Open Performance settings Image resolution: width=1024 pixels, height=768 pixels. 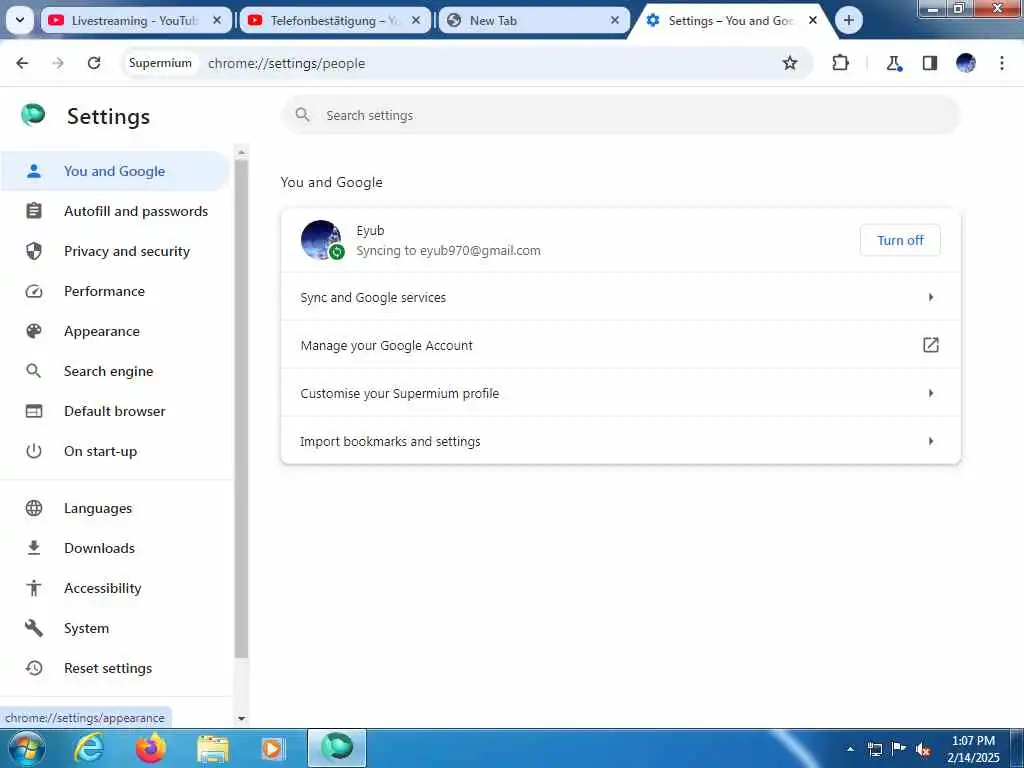pos(104,291)
